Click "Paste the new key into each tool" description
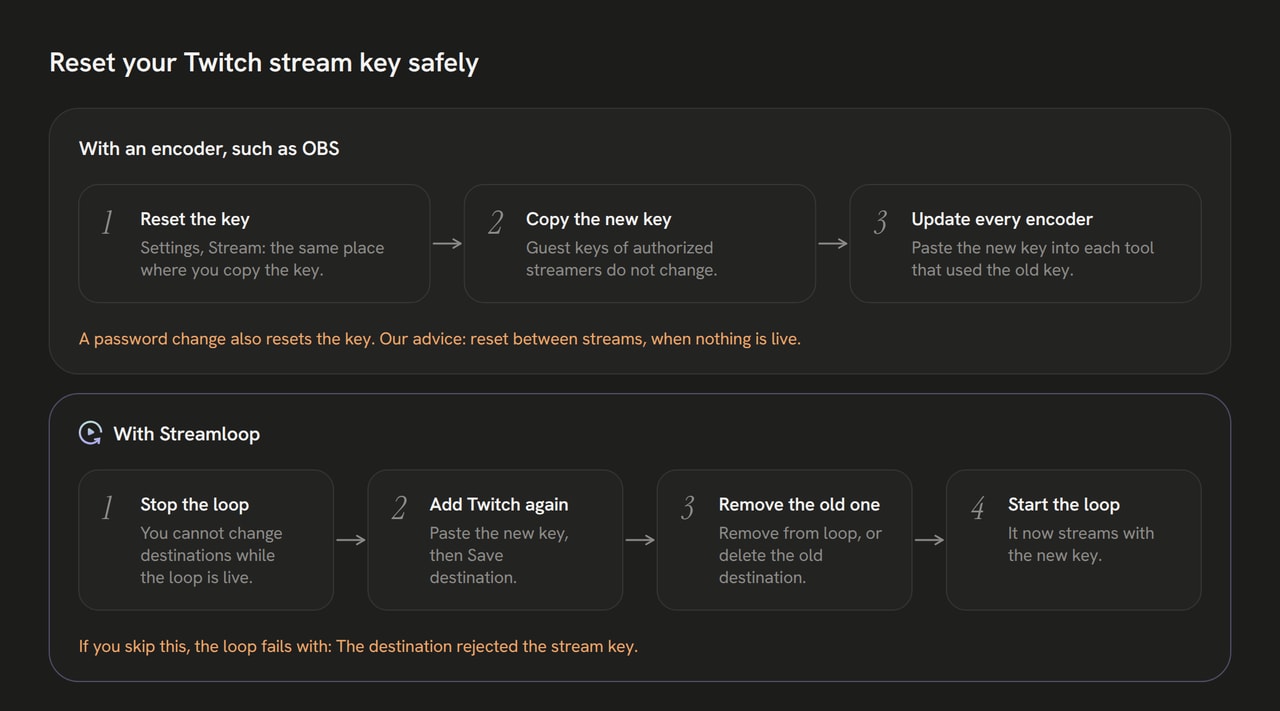This screenshot has width=1280, height=711. point(1032,258)
